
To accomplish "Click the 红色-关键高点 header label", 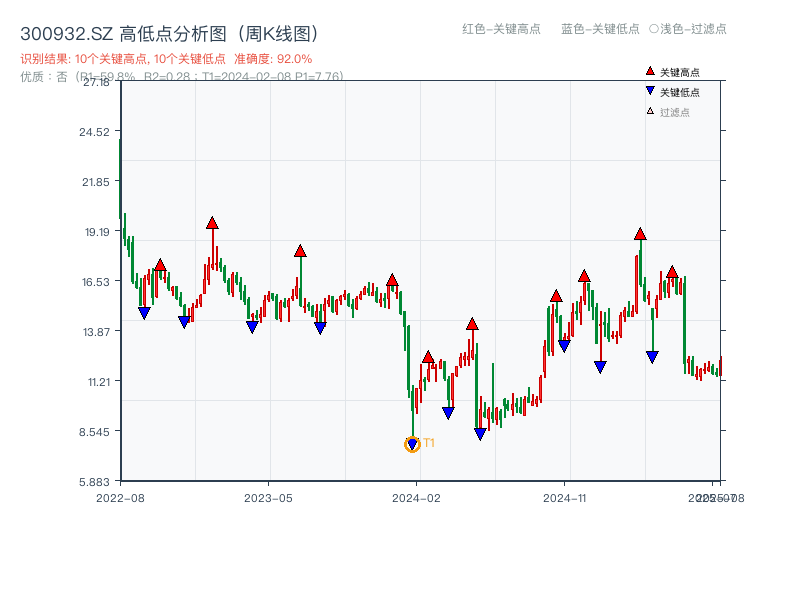I will click(500, 29).
